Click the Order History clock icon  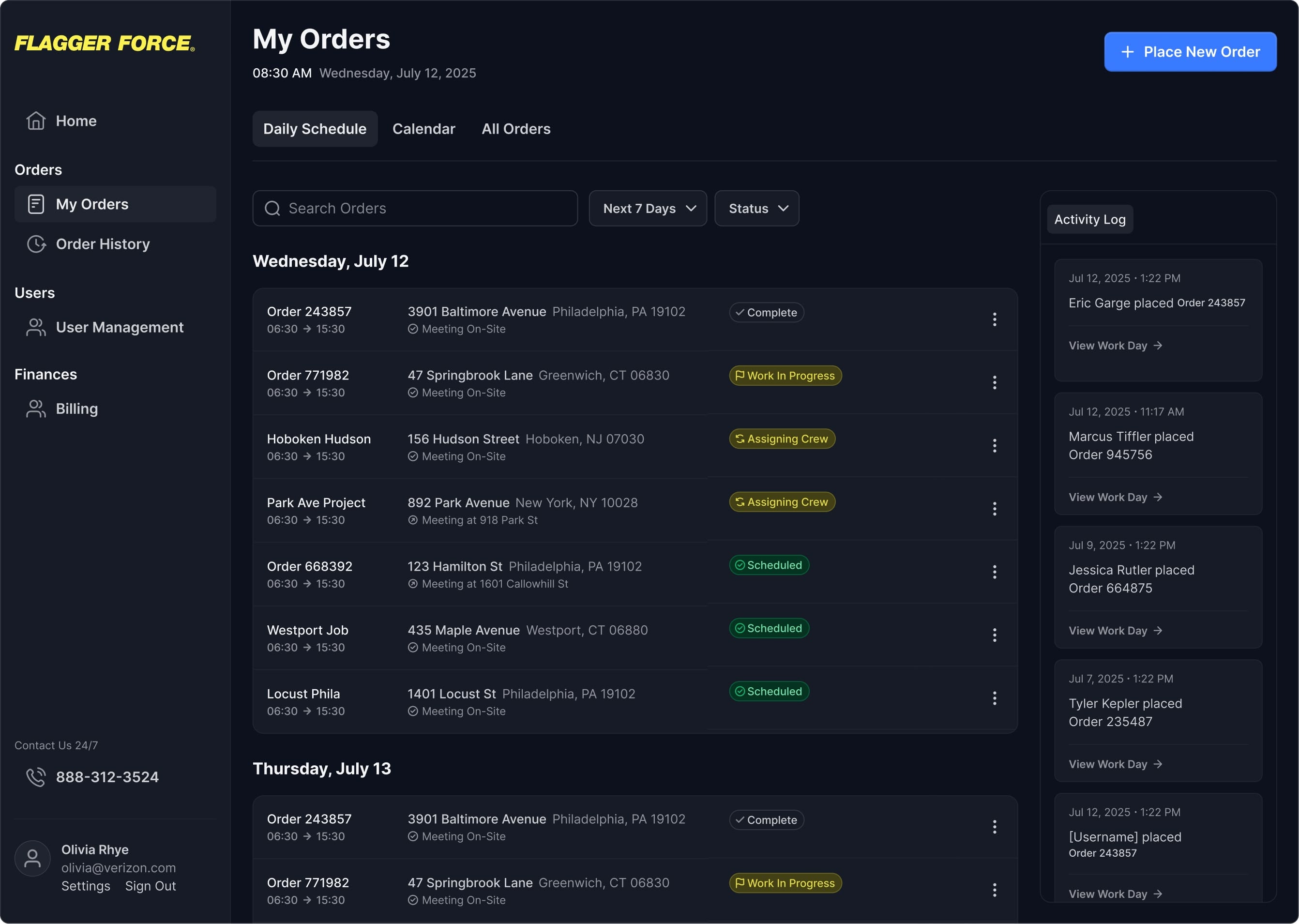point(36,244)
